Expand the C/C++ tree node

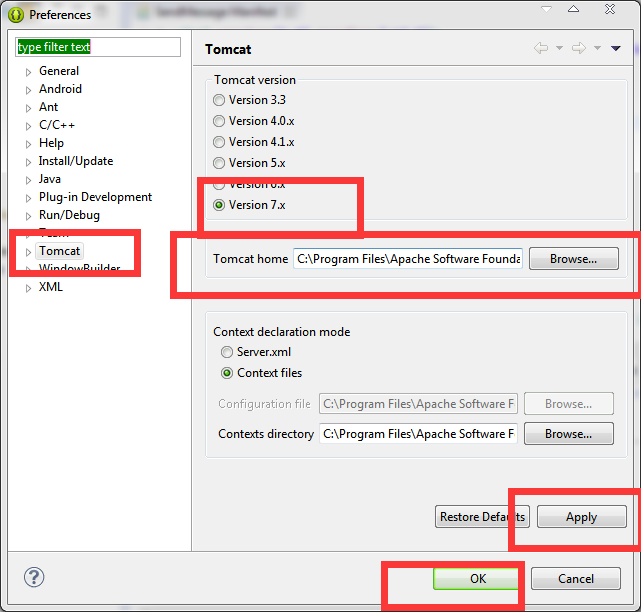pyautogui.click(x=28, y=126)
